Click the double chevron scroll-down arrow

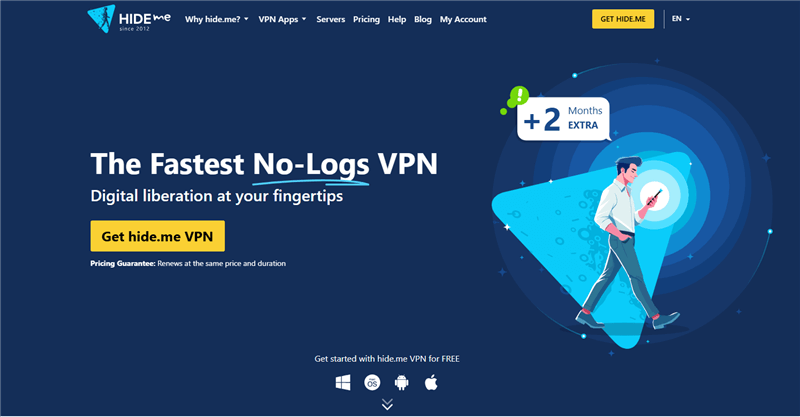(x=387, y=405)
